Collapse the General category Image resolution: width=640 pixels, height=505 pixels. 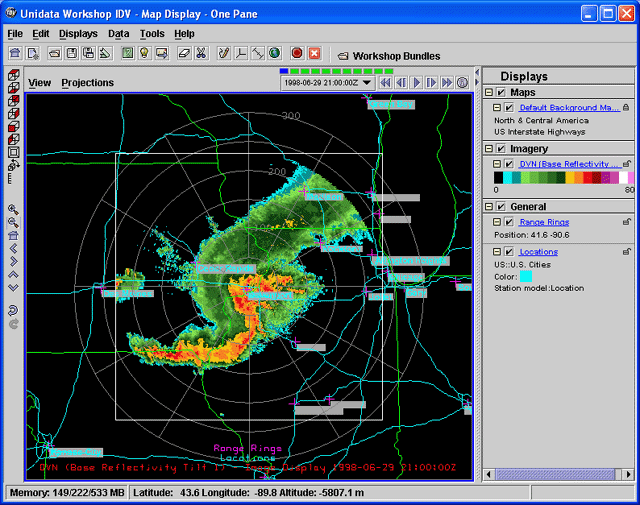coord(488,207)
